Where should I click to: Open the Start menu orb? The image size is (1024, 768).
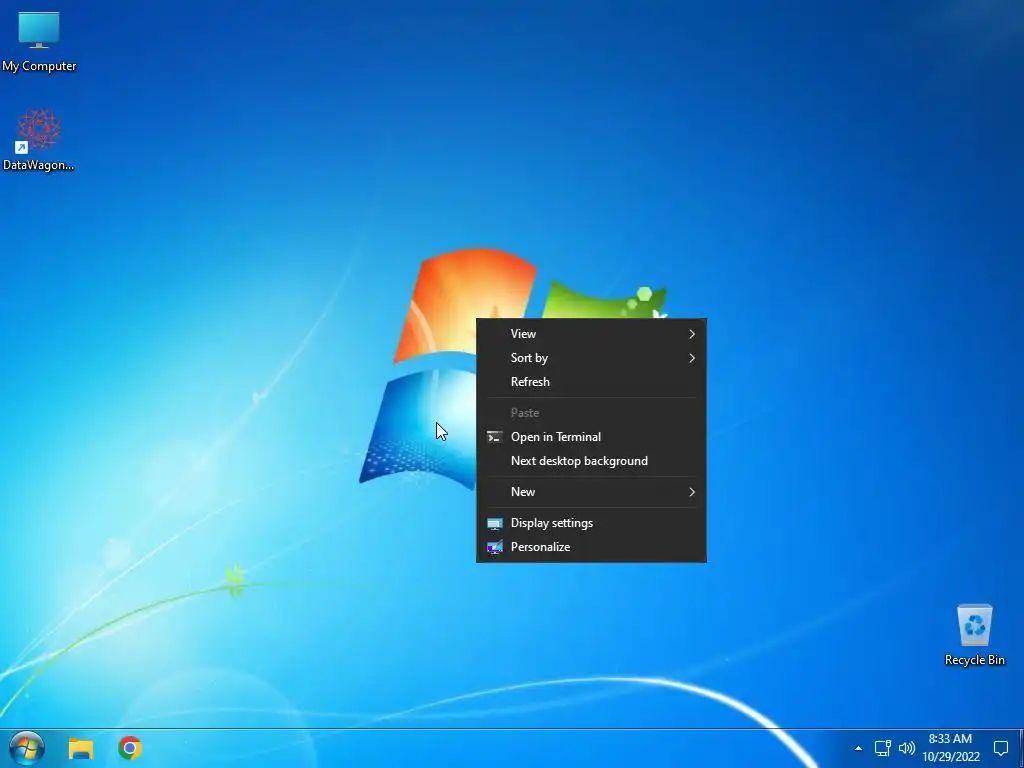(27, 748)
